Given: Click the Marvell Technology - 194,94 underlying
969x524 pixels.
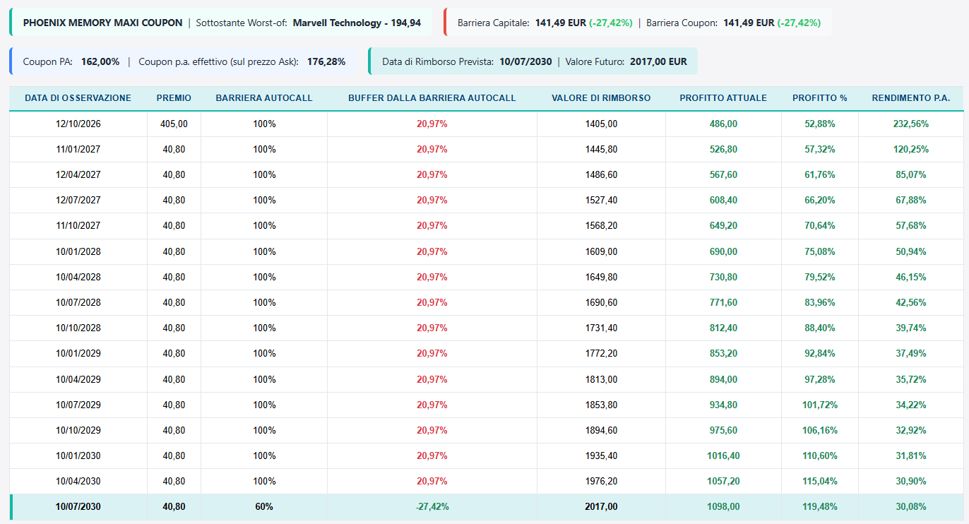Looking at the screenshot, I should pos(357,23).
